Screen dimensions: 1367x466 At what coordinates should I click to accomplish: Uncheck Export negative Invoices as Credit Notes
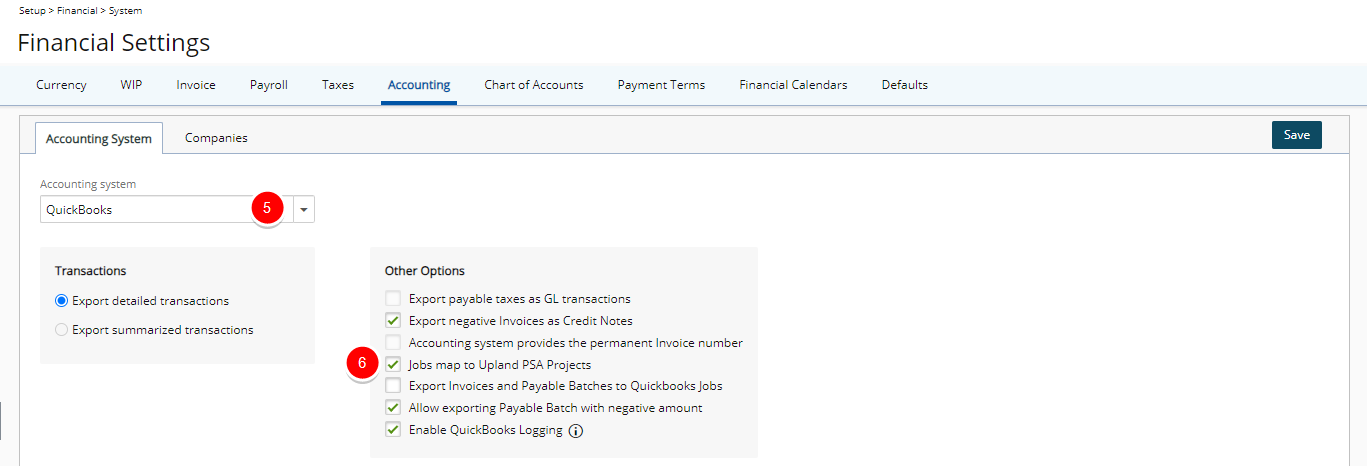point(393,320)
